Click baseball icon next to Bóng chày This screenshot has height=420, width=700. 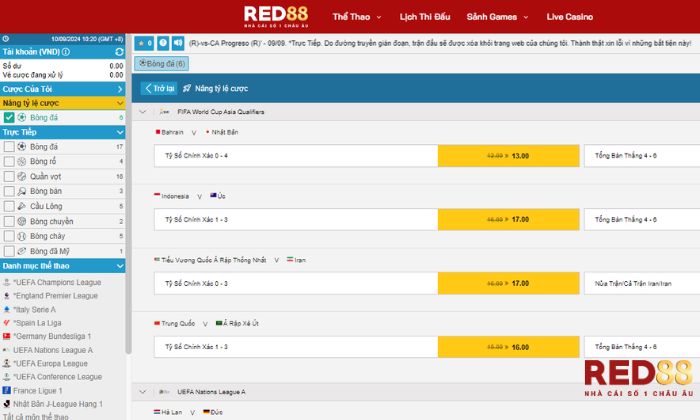pos(21,236)
